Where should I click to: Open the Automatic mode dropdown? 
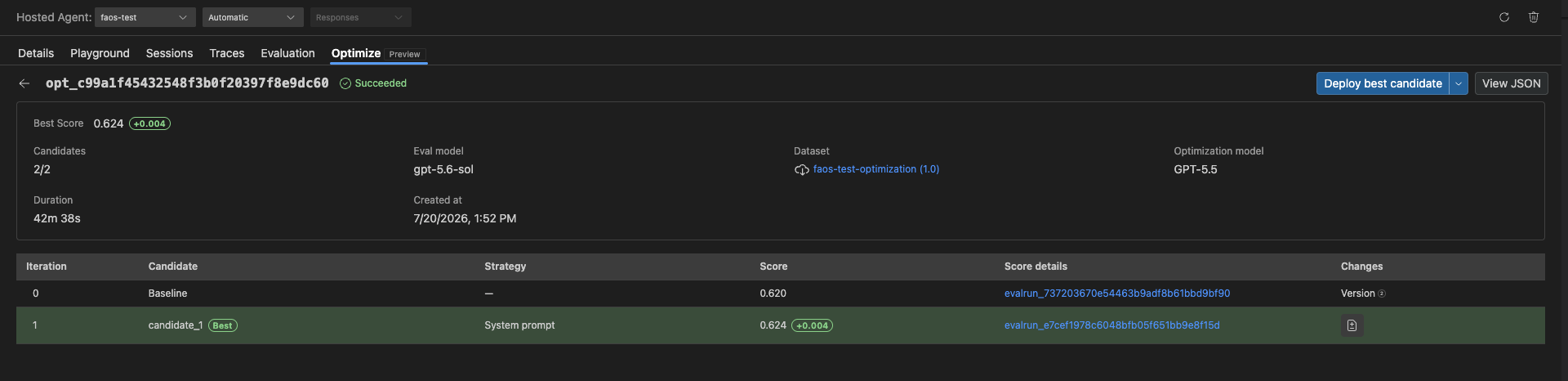[253, 17]
